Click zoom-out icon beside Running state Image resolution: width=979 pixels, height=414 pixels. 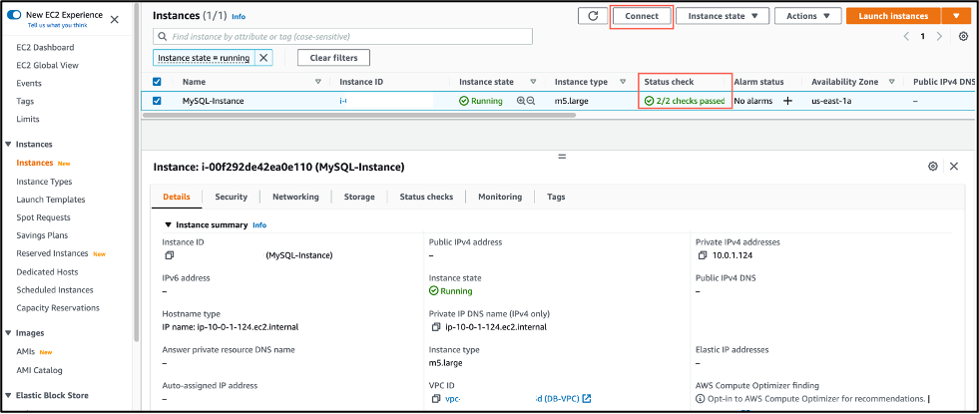[531, 101]
